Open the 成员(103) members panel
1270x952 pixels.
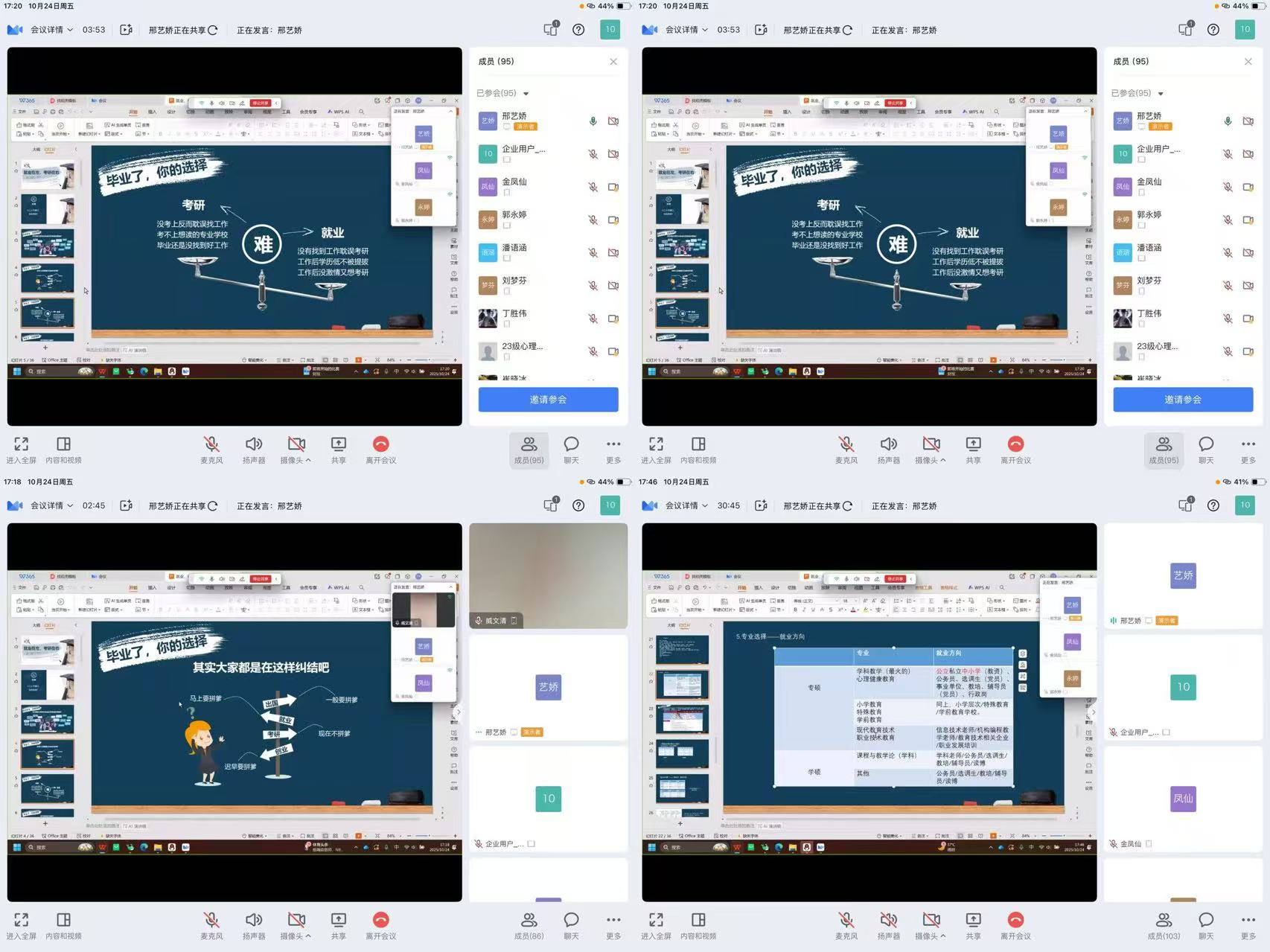pyautogui.click(x=1164, y=925)
